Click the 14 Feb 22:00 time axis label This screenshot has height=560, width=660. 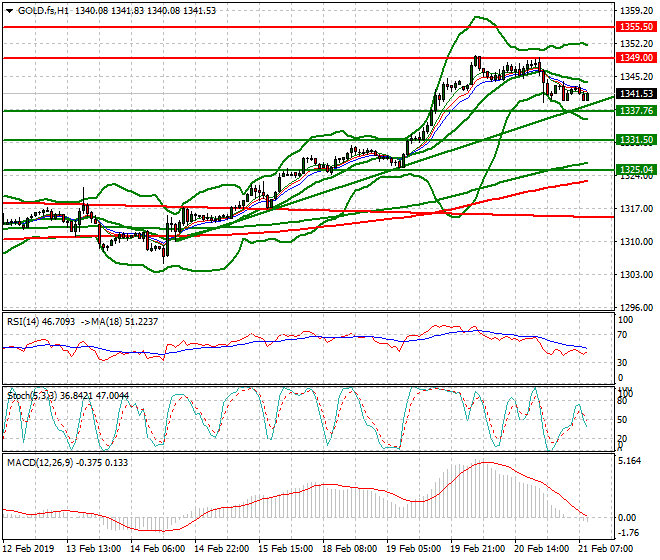click(x=221, y=549)
